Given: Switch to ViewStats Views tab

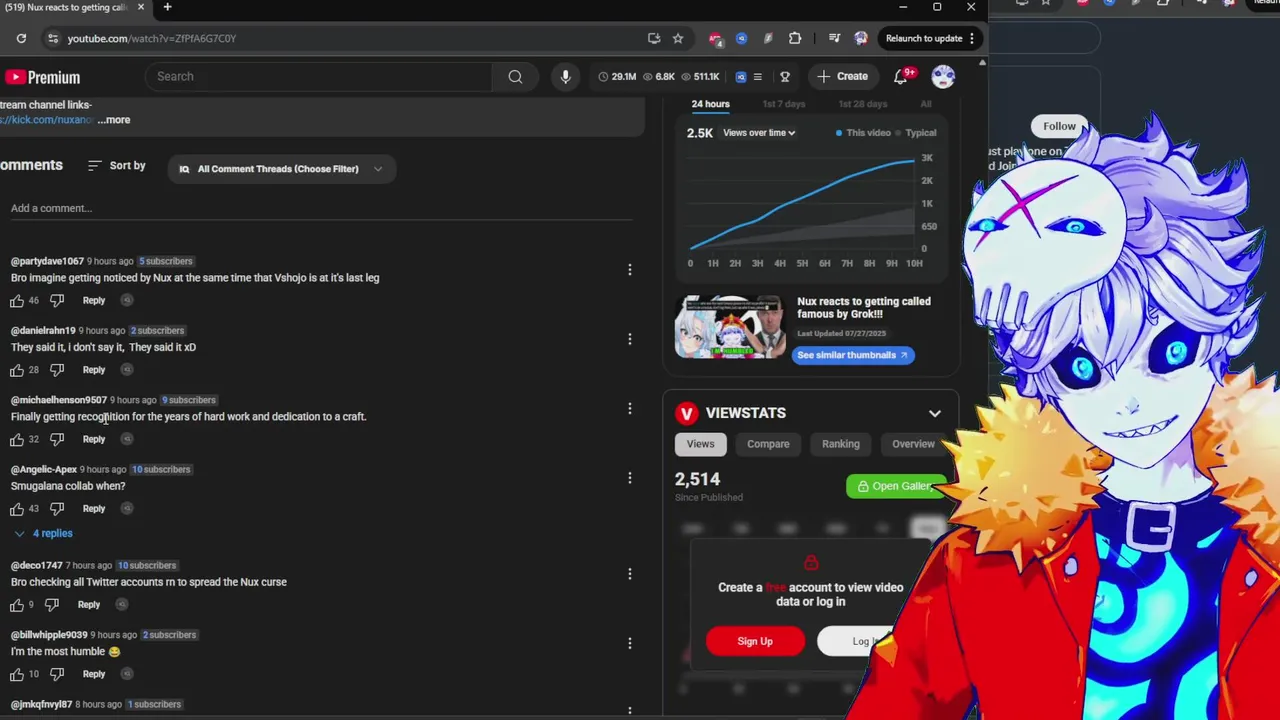Looking at the screenshot, I should (700, 444).
